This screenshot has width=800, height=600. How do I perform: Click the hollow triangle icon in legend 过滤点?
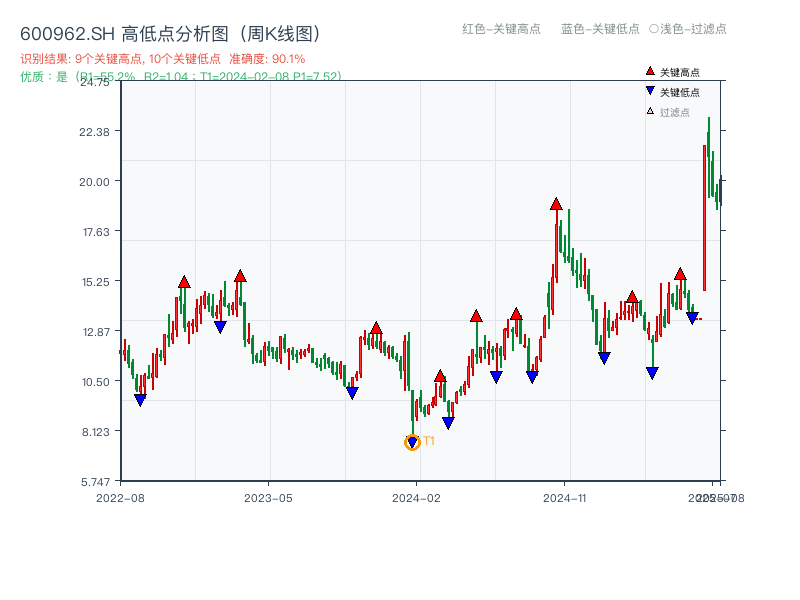(x=650, y=111)
